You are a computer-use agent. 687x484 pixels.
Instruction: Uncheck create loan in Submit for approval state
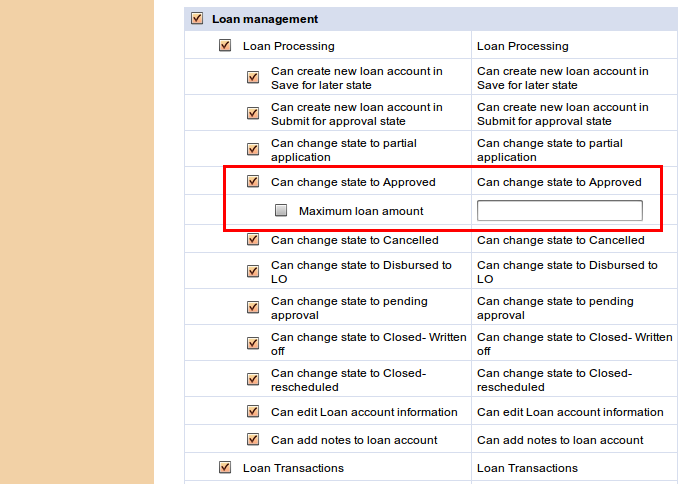[253, 114]
